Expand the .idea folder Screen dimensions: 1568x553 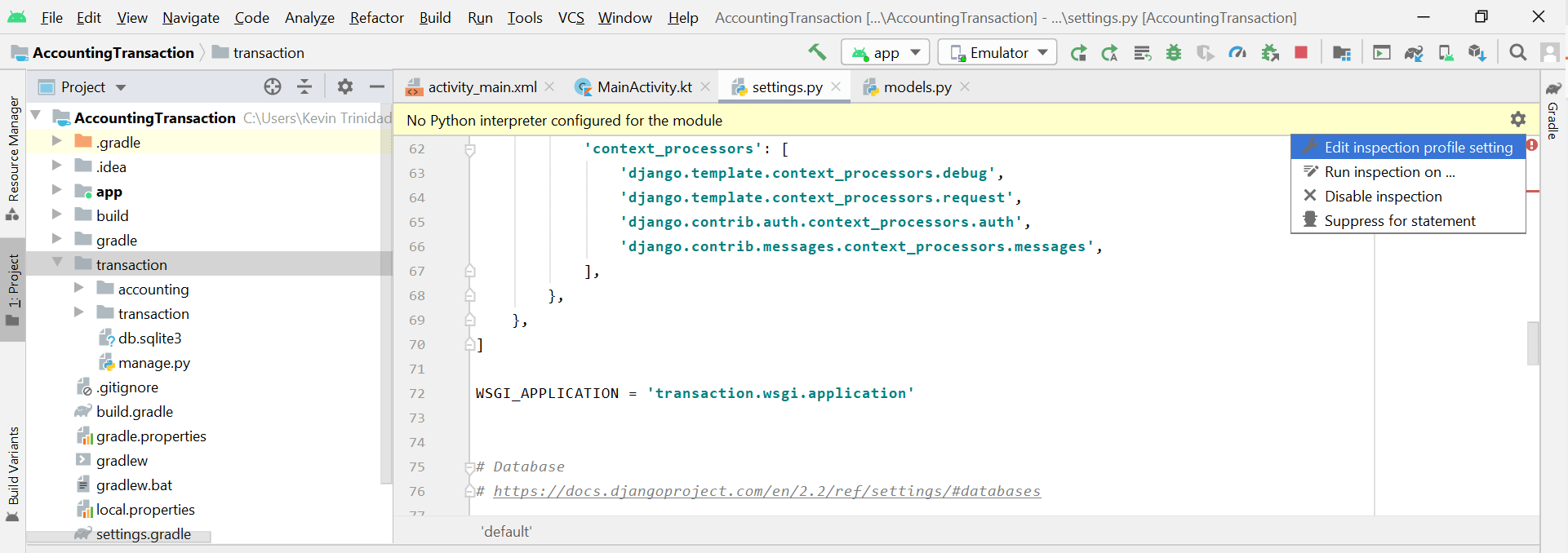point(56,166)
